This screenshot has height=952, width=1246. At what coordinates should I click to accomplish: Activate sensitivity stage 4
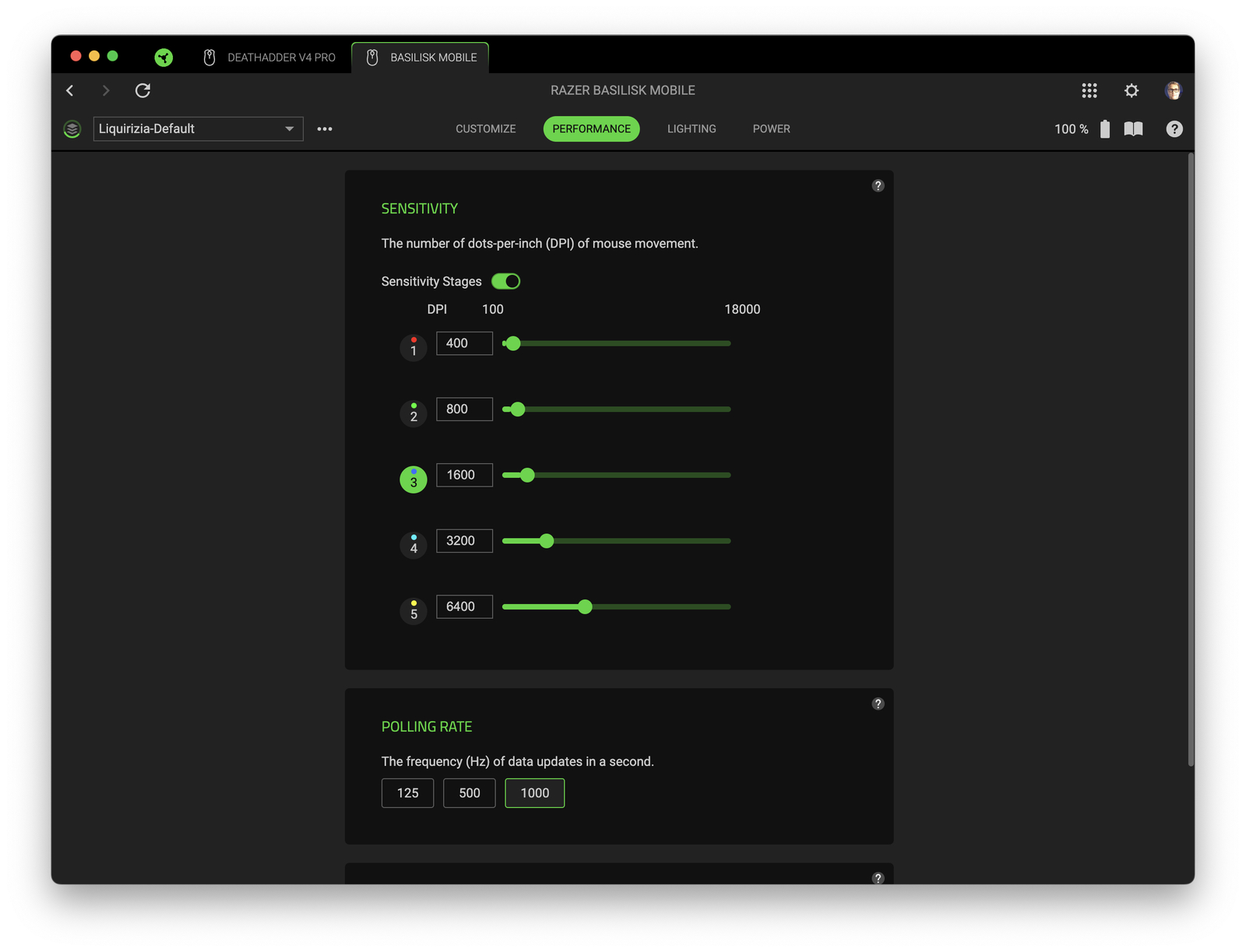click(x=414, y=545)
